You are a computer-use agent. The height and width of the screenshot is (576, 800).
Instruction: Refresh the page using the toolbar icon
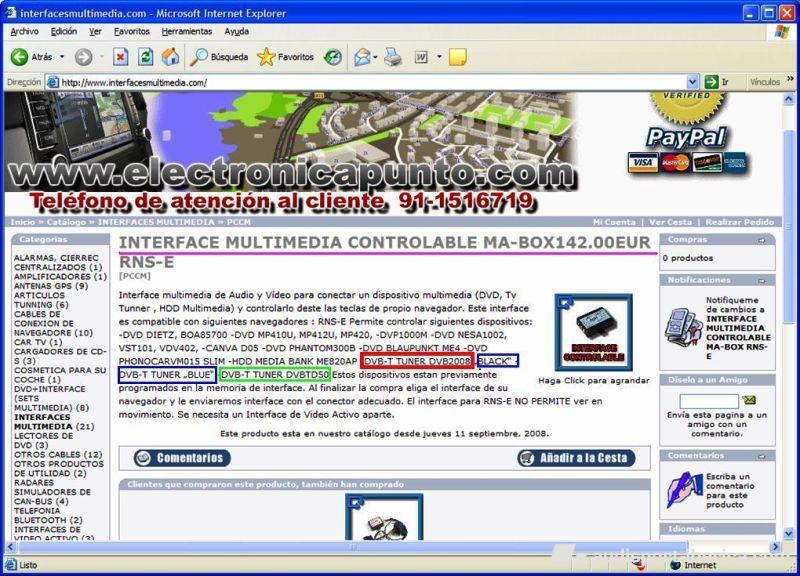[145, 57]
